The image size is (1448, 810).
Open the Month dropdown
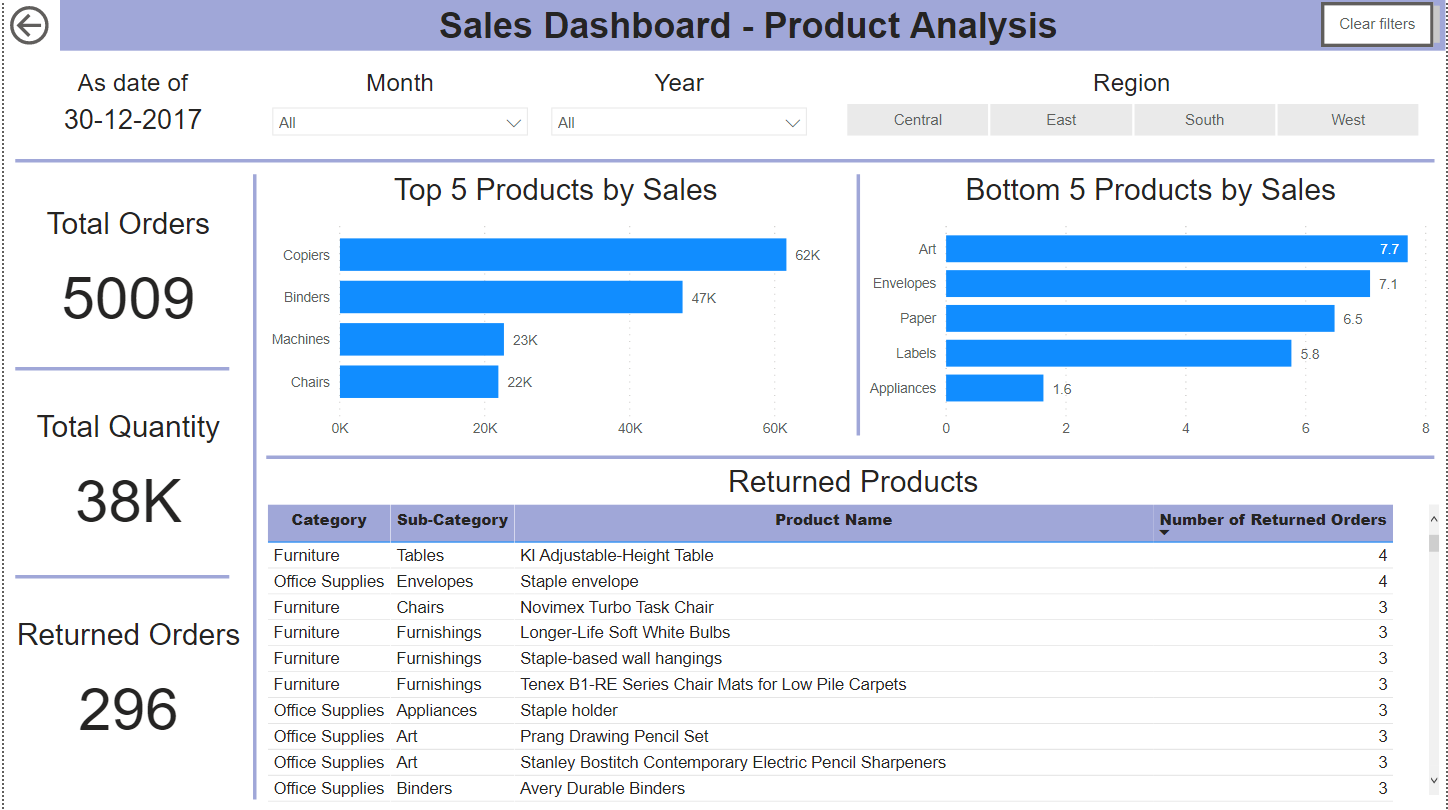(515, 121)
